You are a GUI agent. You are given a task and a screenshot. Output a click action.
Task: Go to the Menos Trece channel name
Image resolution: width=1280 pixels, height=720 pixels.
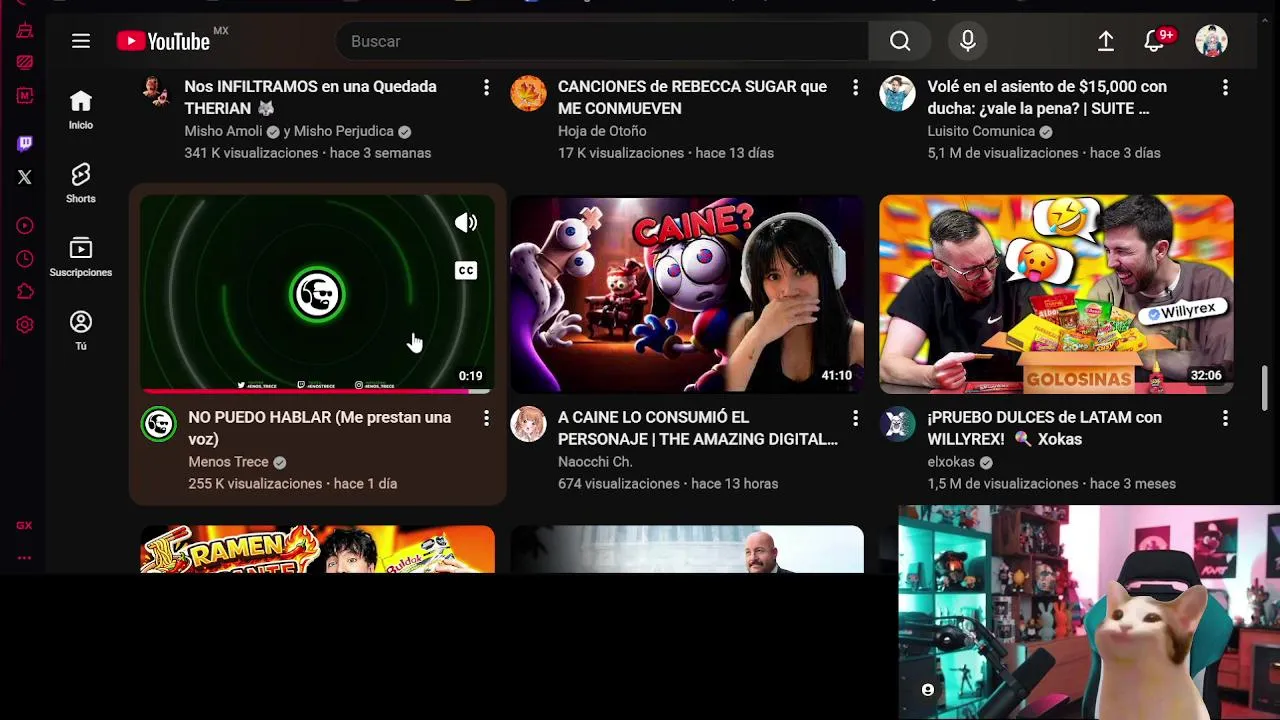click(x=228, y=462)
